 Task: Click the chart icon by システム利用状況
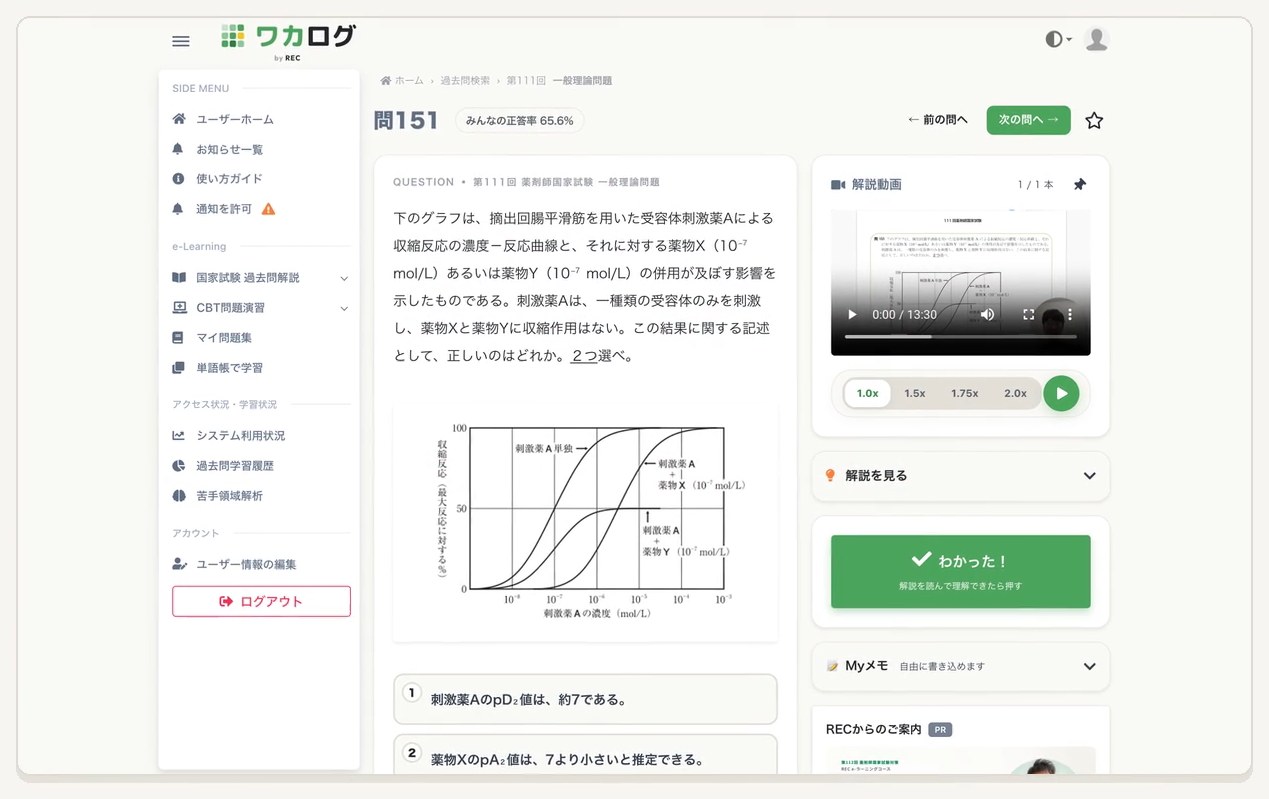click(178, 436)
